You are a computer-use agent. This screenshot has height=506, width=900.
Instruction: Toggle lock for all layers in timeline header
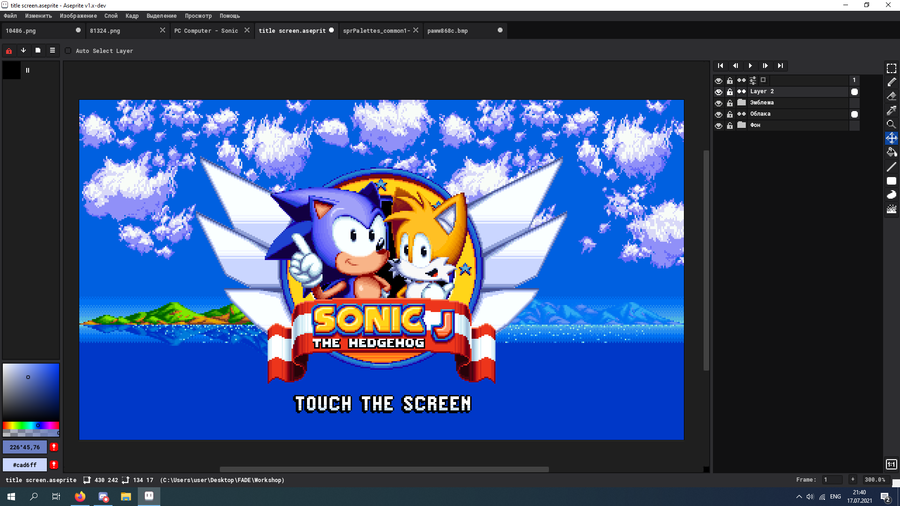point(730,80)
